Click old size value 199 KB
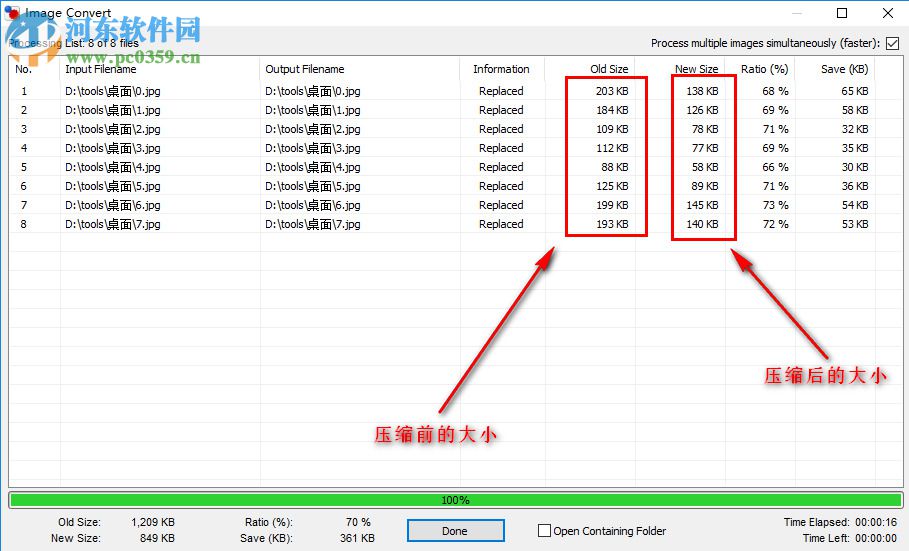The height and width of the screenshot is (551, 909). tap(612, 205)
